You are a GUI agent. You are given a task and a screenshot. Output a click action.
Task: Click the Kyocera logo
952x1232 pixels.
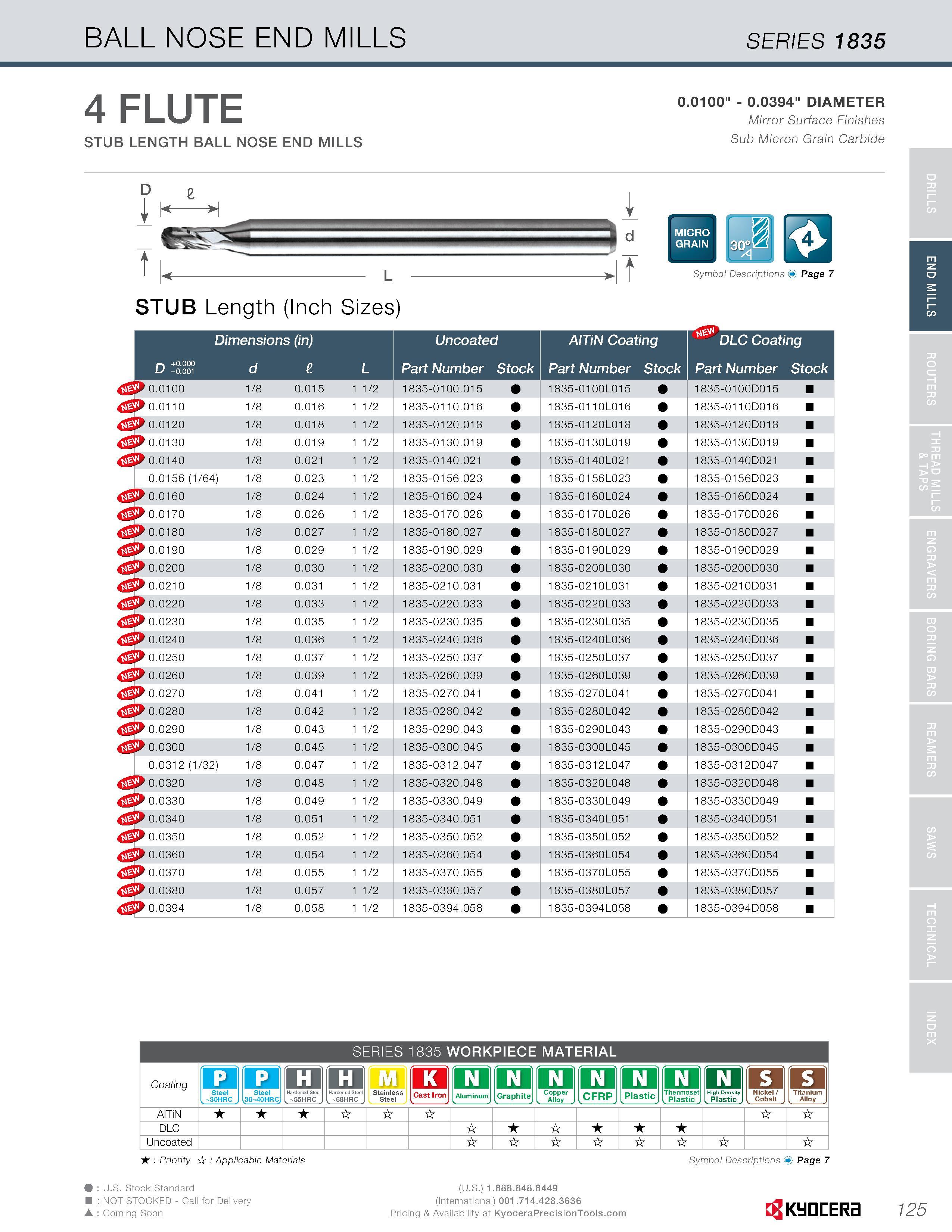[x=813, y=1209]
